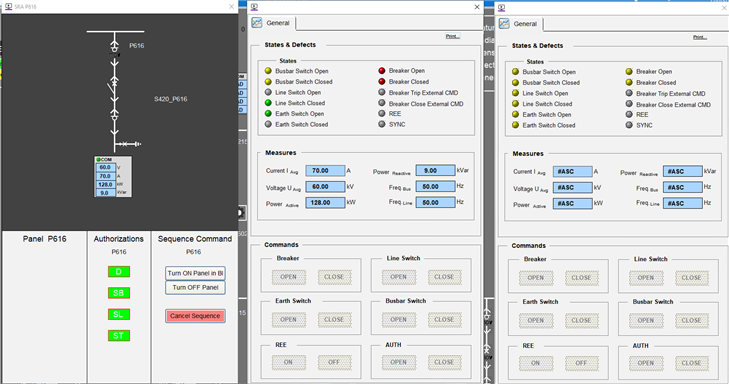Viewport: 729px width, 384px height.
Task: Click grey Line Switch Open indicator, middle window
Action: (x=268, y=92)
